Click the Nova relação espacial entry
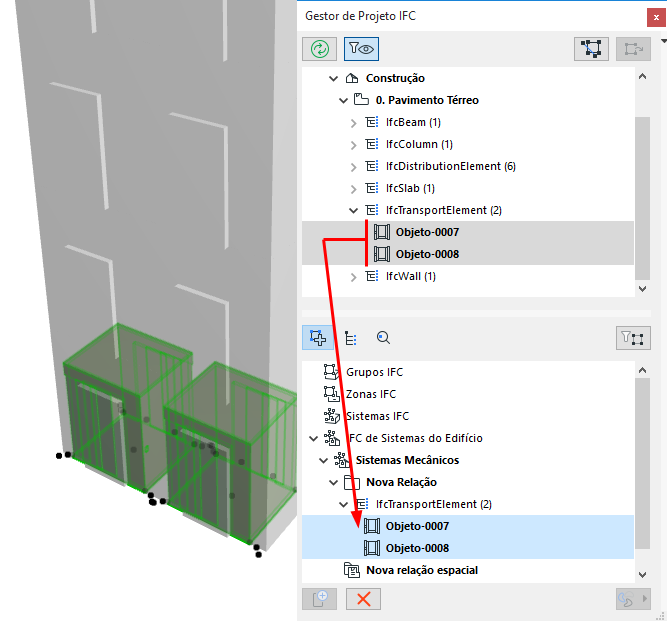The image size is (667, 621). tap(422, 570)
